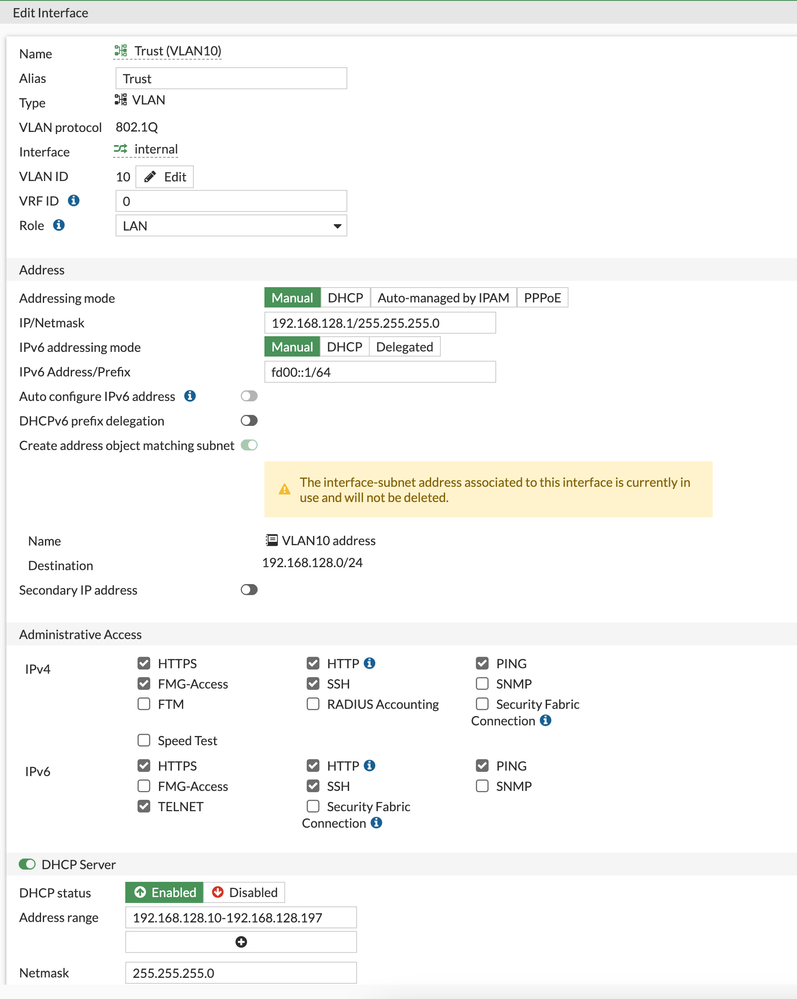Click the Security Fabric Connection IPv4 info icon

click(545, 721)
